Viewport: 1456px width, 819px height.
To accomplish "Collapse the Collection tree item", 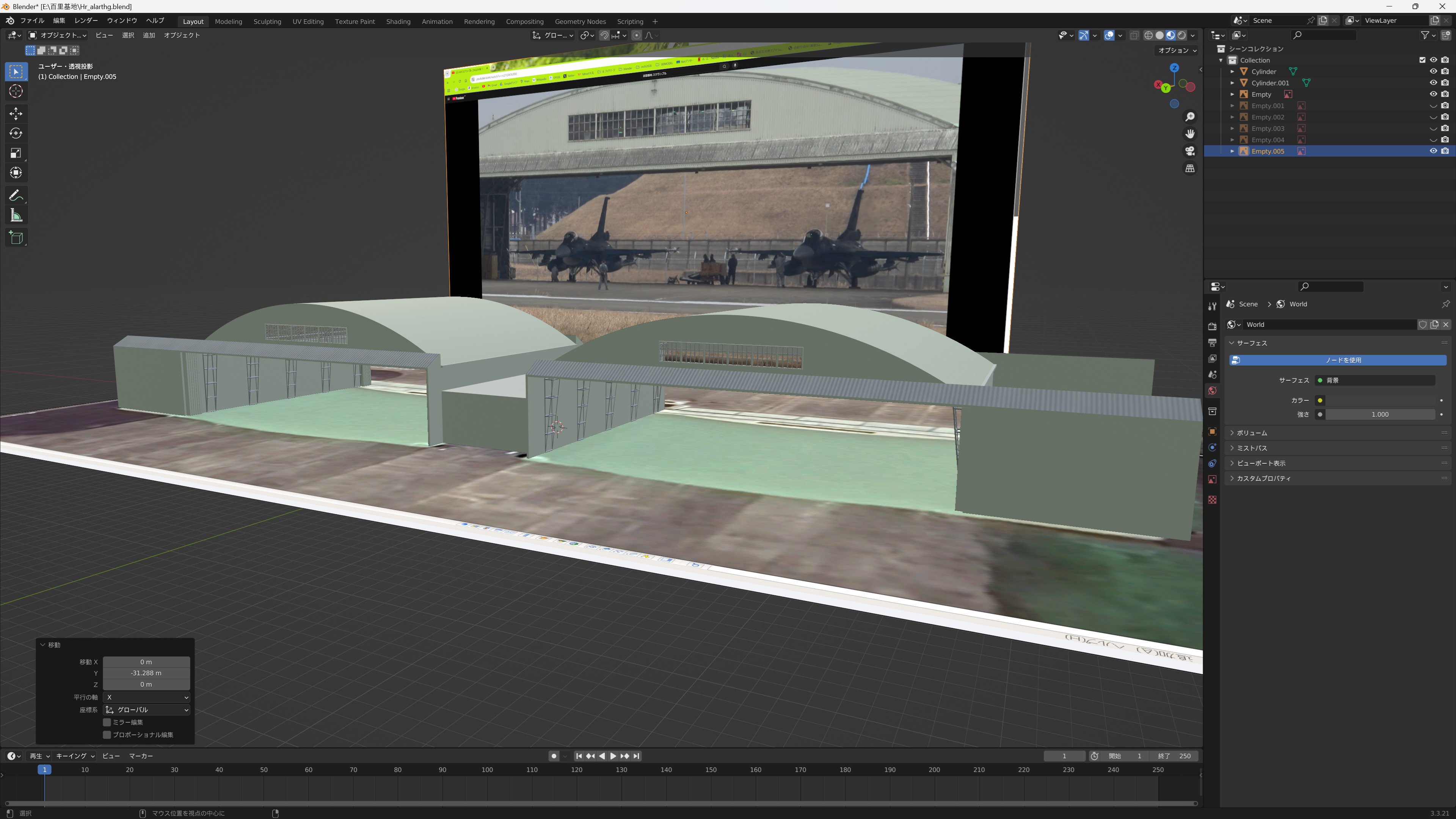I will click(x=1221, y=60).
